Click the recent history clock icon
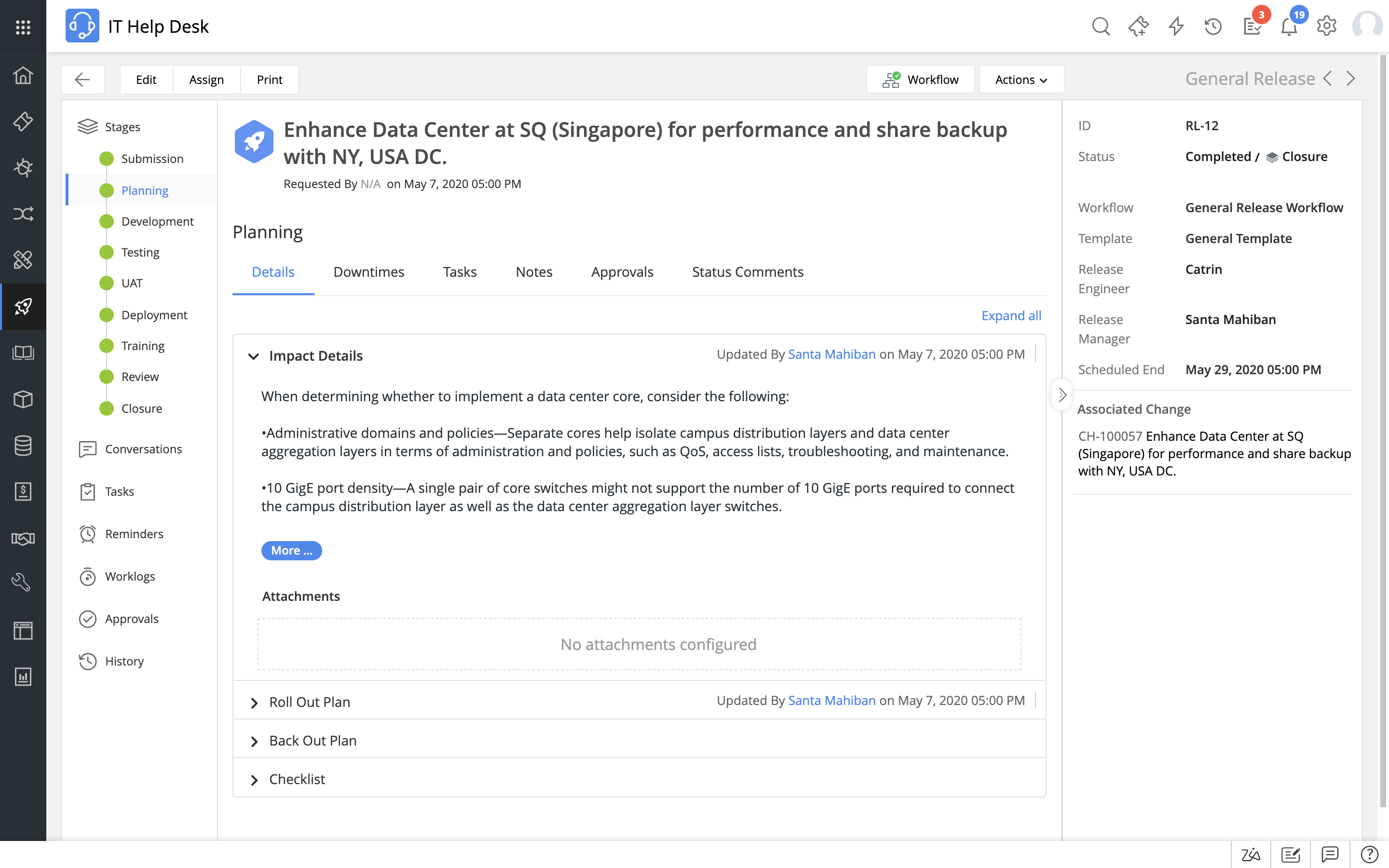This screenshot has width=1389, height=868. tap(1213, 27)
